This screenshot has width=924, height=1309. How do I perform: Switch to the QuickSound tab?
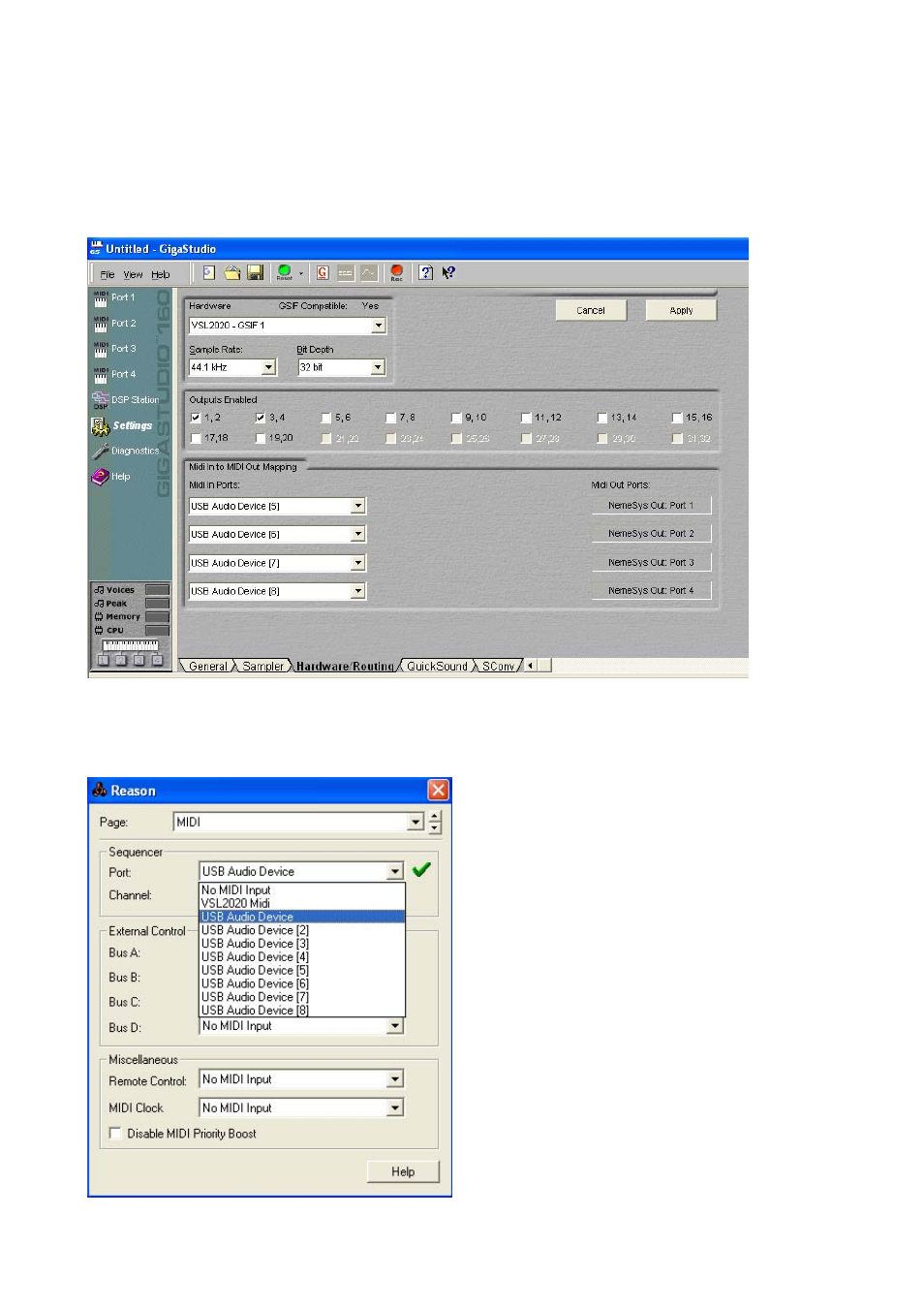[437, 667]
